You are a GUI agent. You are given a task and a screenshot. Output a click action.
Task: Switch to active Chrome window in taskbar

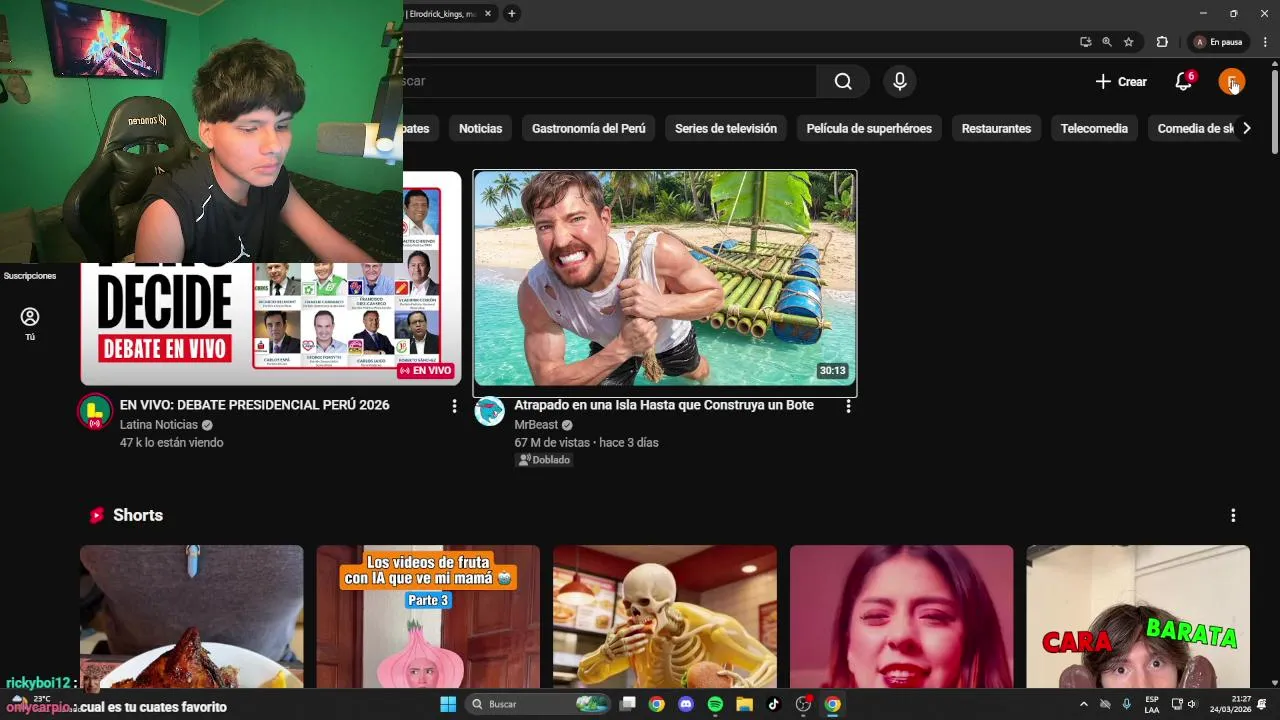tap(832, 704)
